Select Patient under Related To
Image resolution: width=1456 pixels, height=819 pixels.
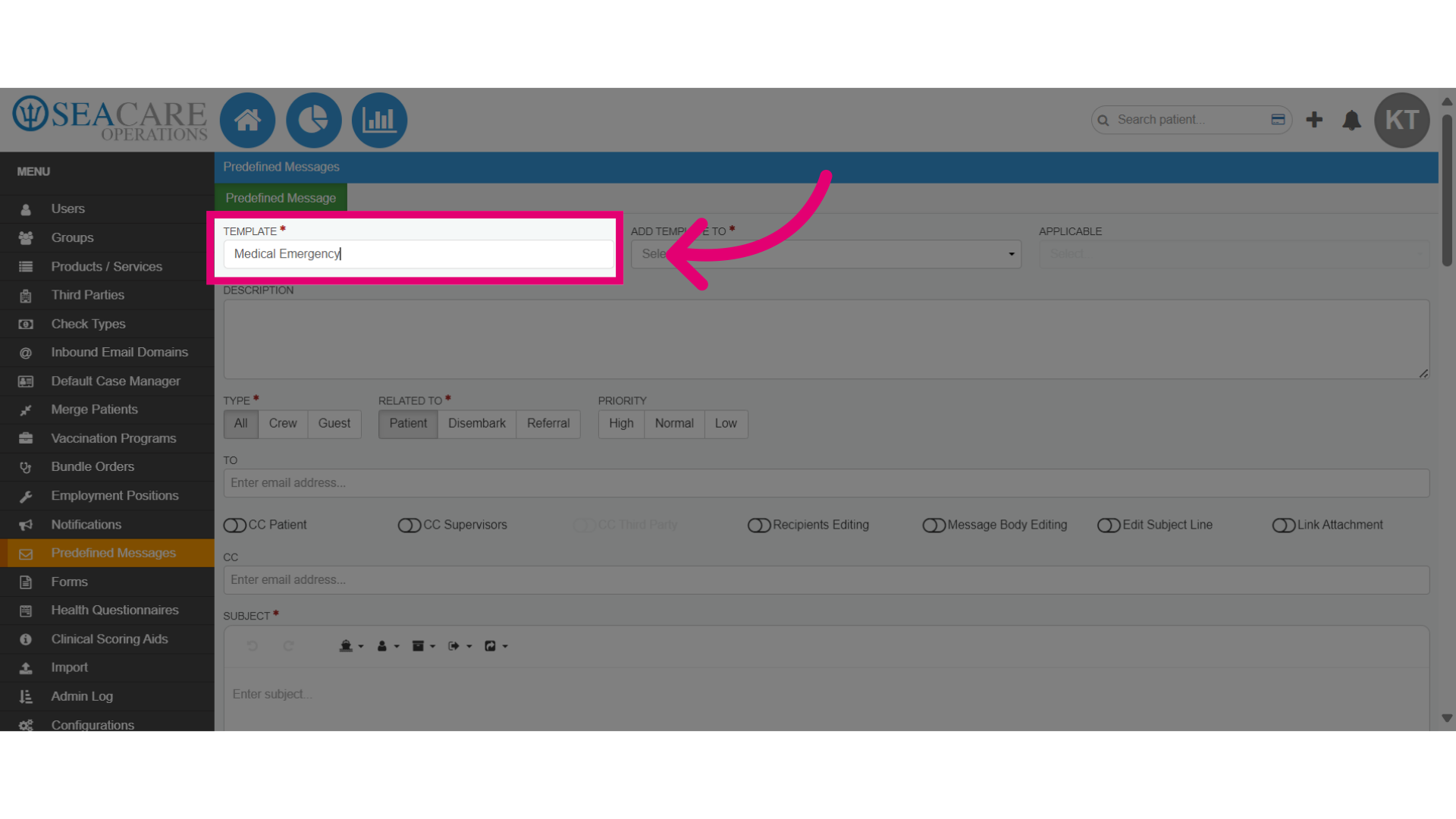pos(408,424)
